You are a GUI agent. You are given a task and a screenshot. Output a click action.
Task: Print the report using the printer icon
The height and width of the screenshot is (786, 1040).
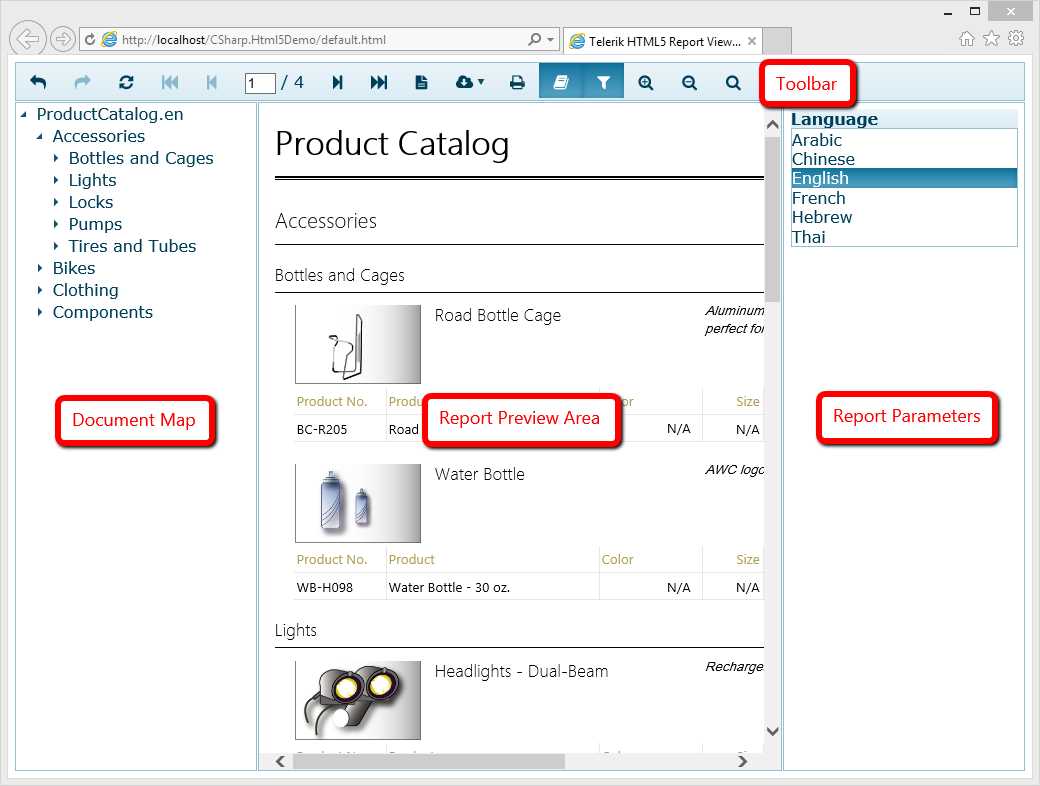pyautogui.click(x=517, y=82)
